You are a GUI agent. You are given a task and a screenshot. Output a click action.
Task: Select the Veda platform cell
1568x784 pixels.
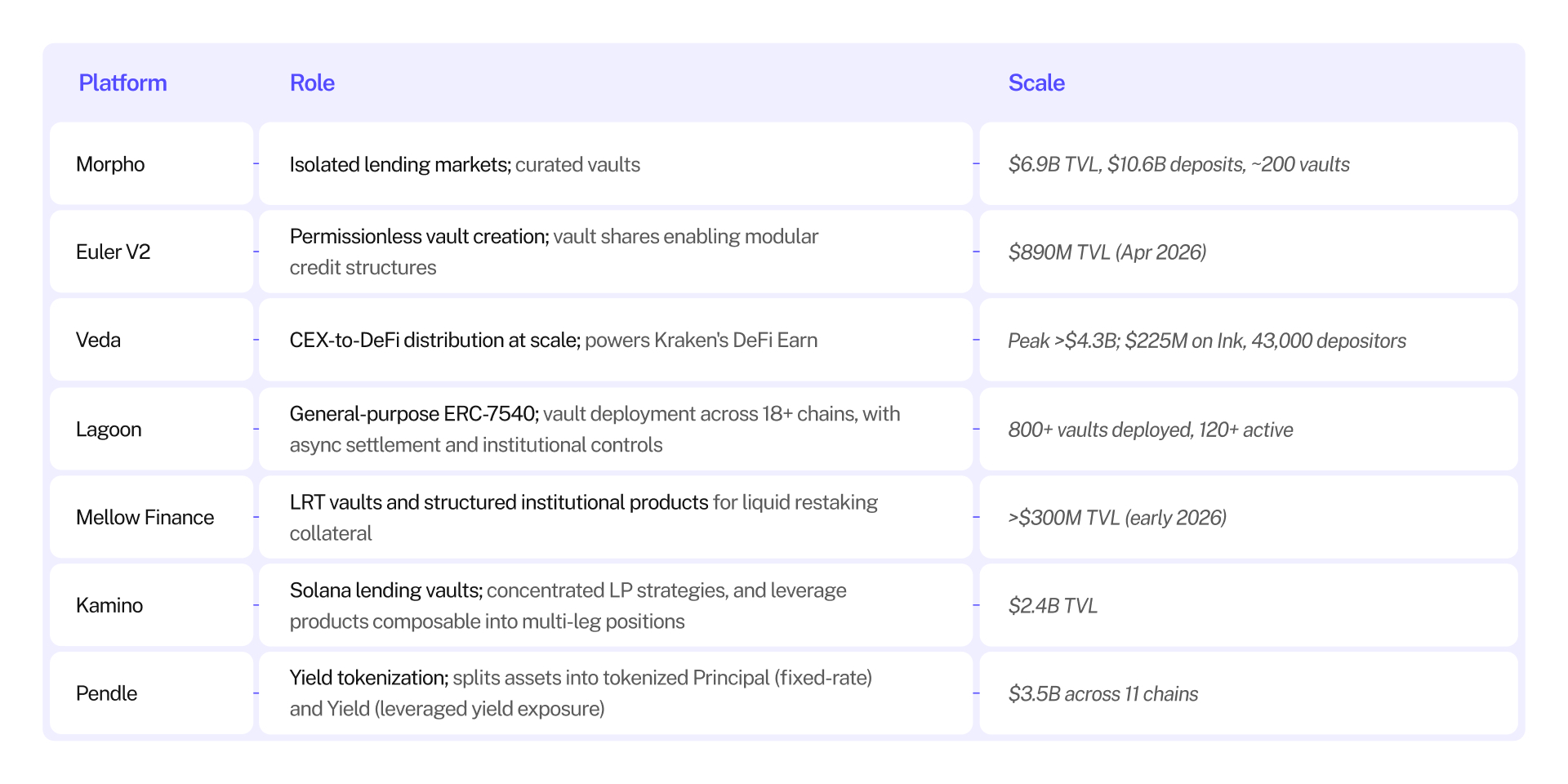point(152,340)
